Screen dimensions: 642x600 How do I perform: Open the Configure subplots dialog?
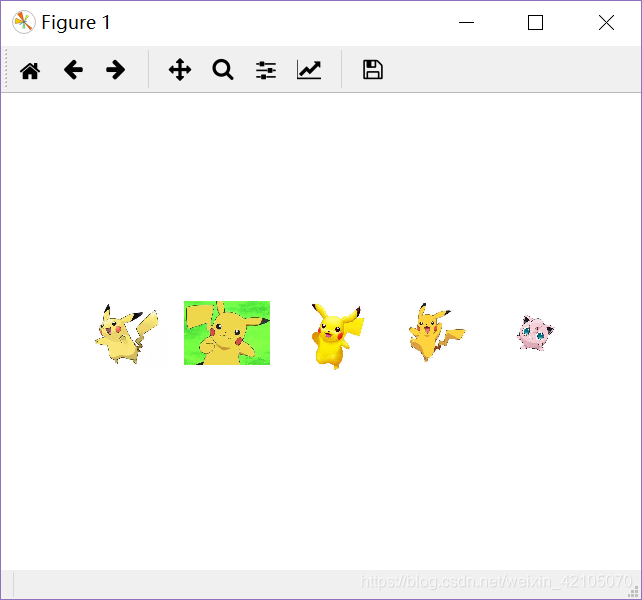click(266, 70)
